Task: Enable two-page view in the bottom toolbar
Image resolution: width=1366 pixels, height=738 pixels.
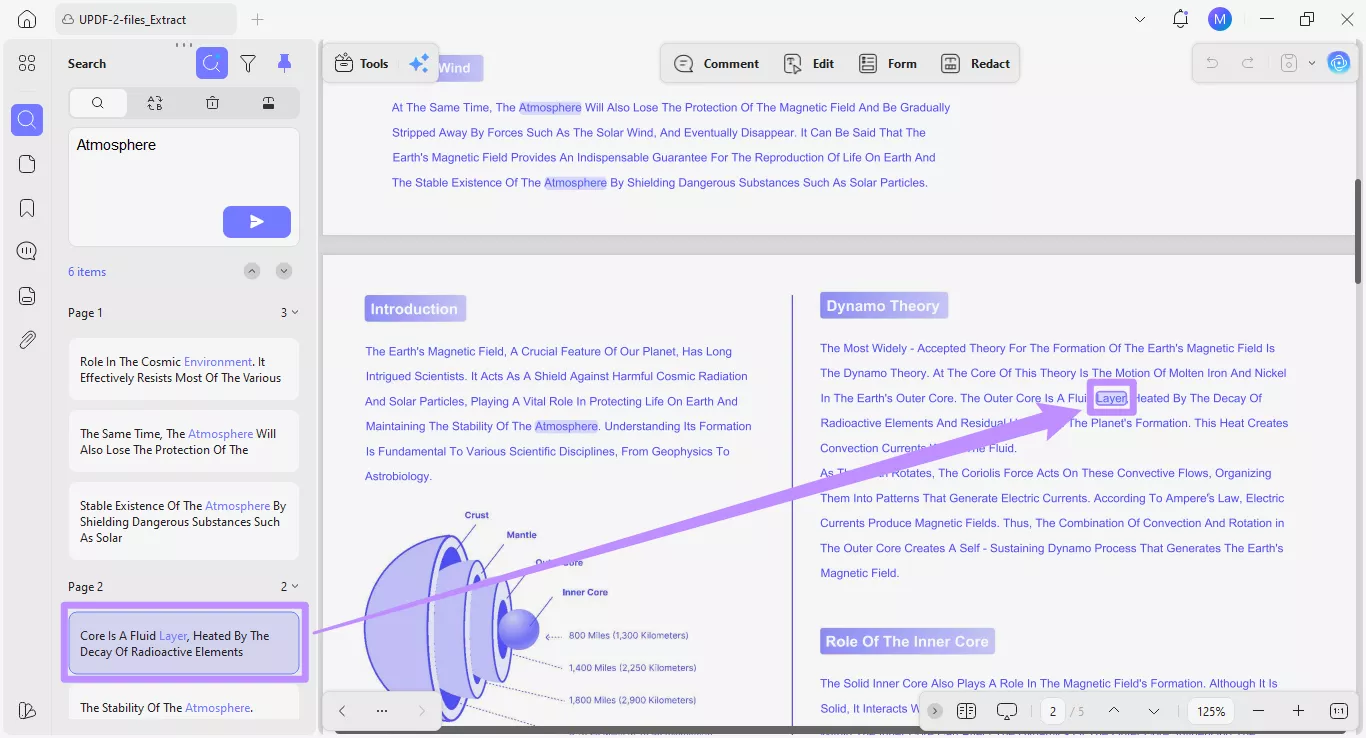Action: click(x=966, y=711)
